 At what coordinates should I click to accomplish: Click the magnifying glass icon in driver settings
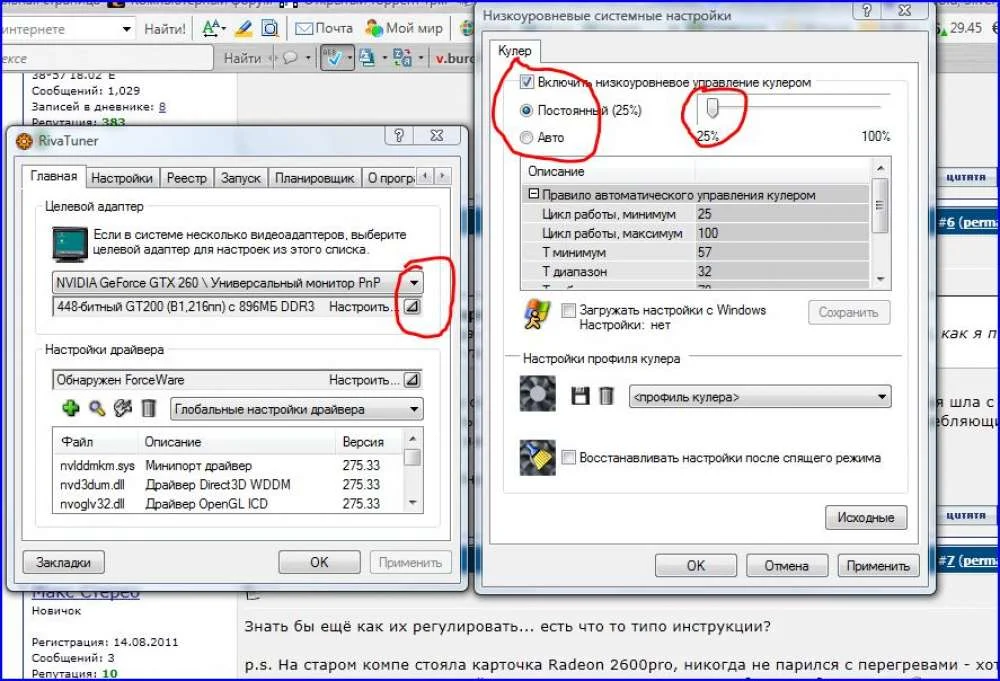point(97,408)
